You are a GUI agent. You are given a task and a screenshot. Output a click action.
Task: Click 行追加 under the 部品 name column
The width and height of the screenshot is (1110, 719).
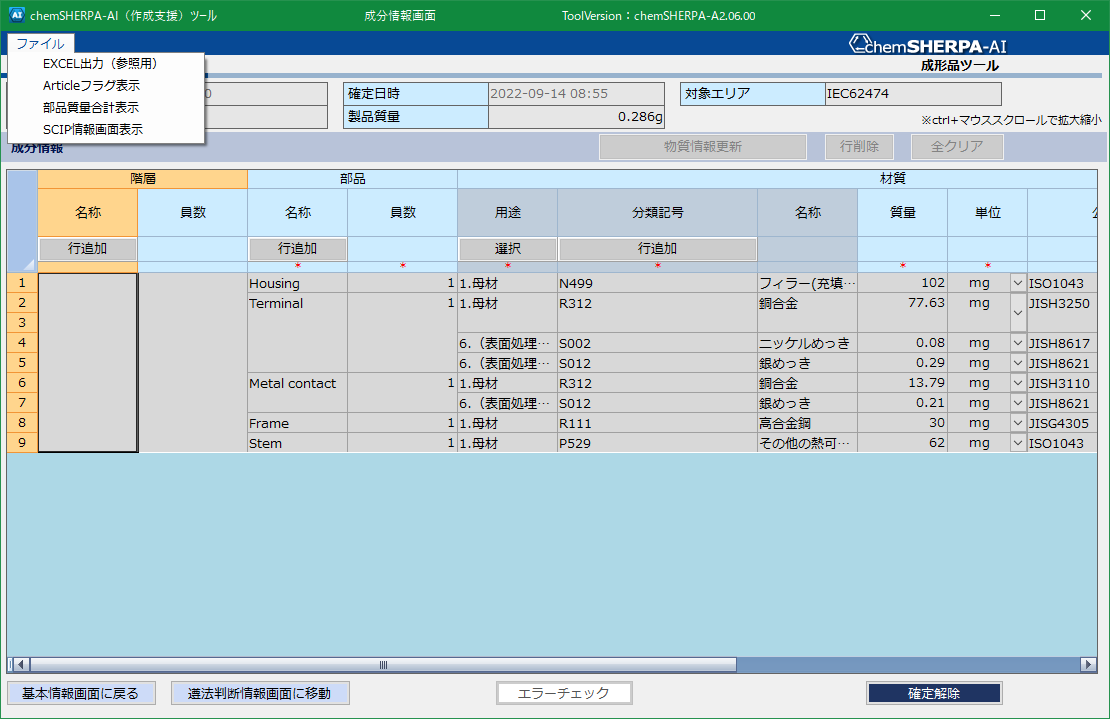click(297, 248)
